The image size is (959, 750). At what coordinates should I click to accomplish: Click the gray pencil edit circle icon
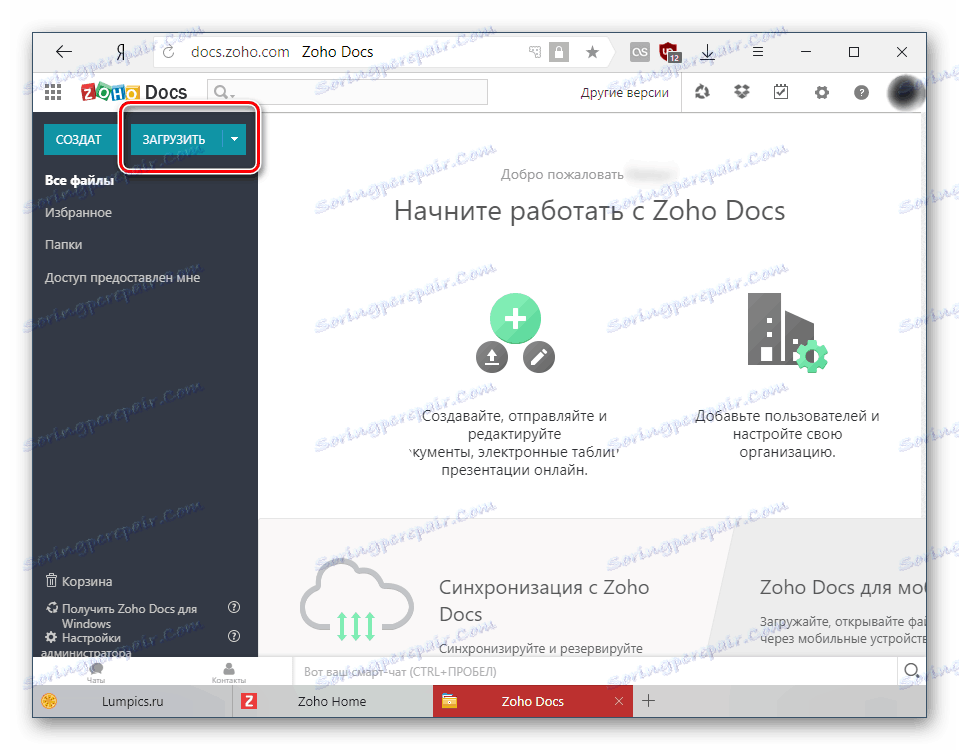click(x=539, y=357)
